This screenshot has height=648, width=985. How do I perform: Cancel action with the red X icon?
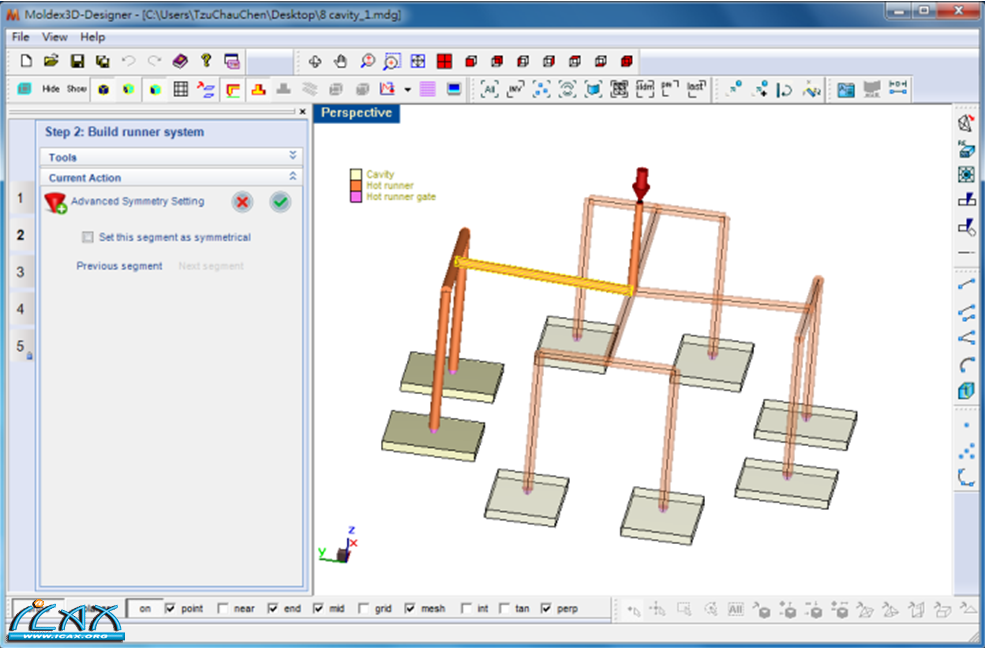242,202
